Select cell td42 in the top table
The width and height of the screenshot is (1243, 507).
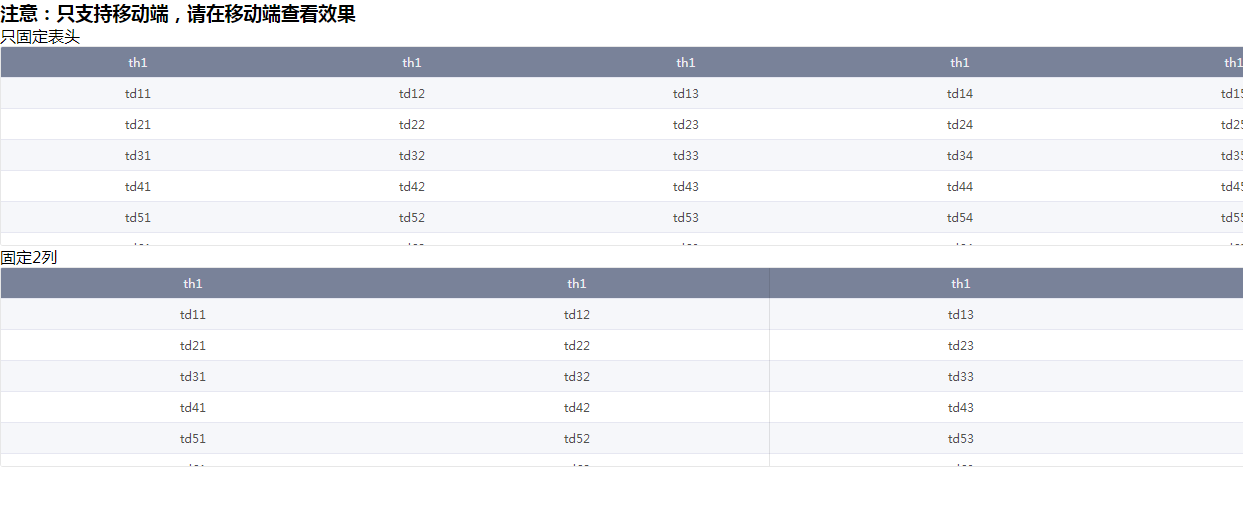(412, 187)
